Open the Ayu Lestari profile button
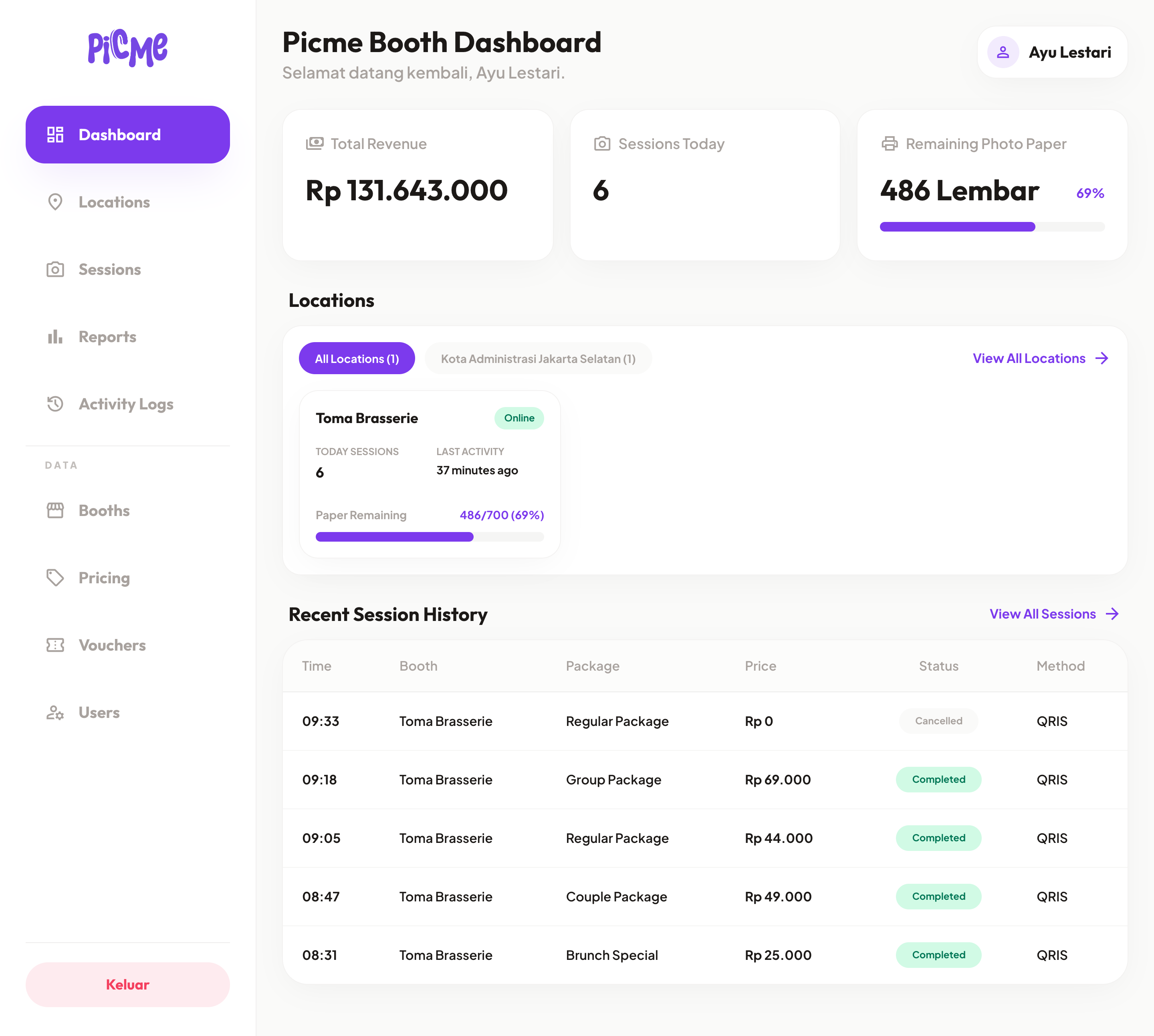Viewport: 1154px width, 1036px height. (1052, 52)
